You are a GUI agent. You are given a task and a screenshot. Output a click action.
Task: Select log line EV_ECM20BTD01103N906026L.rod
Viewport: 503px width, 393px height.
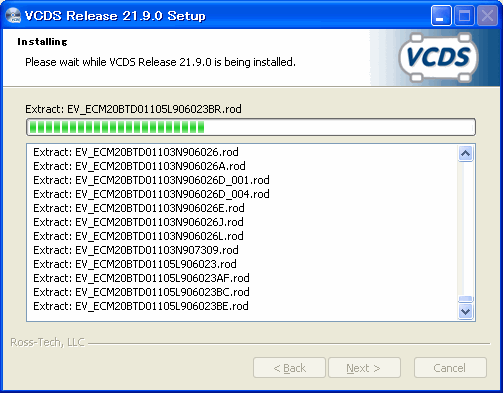tap(138, 236)
